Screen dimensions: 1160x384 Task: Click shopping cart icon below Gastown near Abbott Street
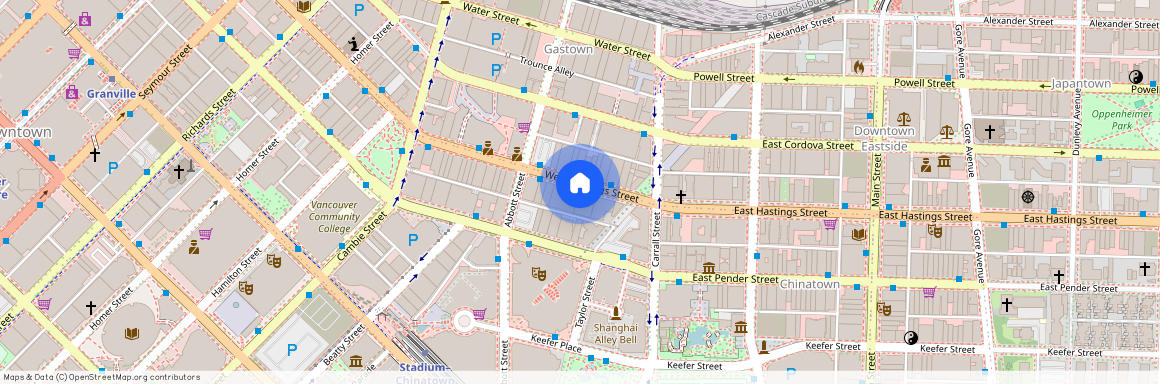pyautogui.click(x=524, y=127)
